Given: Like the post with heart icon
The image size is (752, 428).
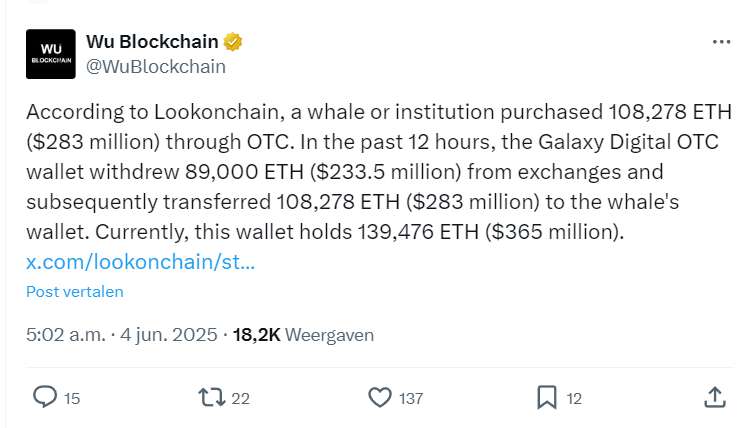Looking at the screenshot, I should coord(380,397).
